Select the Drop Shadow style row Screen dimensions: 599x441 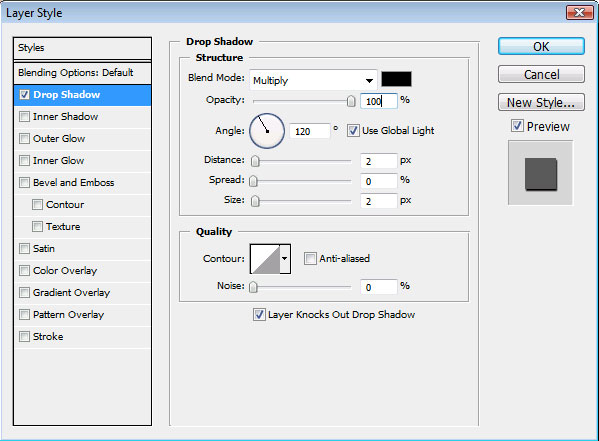(82, 95)
